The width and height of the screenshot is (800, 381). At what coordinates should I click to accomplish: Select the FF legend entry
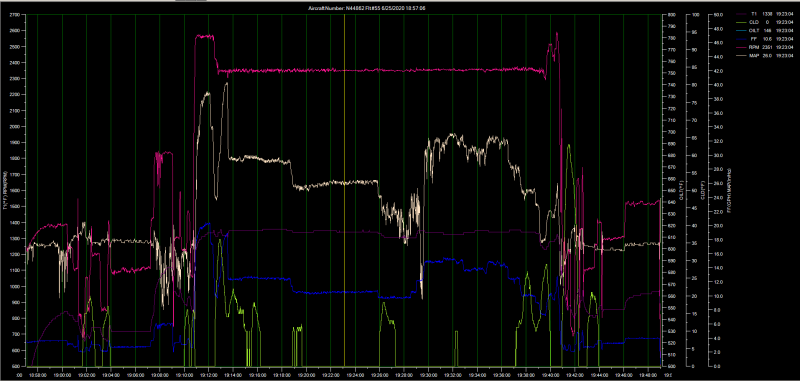click(x=765, y=38)
